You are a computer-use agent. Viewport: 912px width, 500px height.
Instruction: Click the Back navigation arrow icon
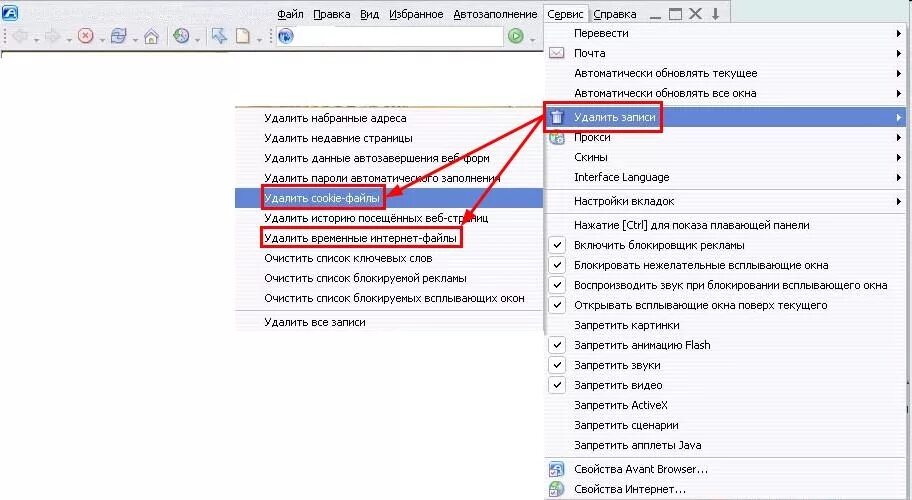tap(20, 36)
